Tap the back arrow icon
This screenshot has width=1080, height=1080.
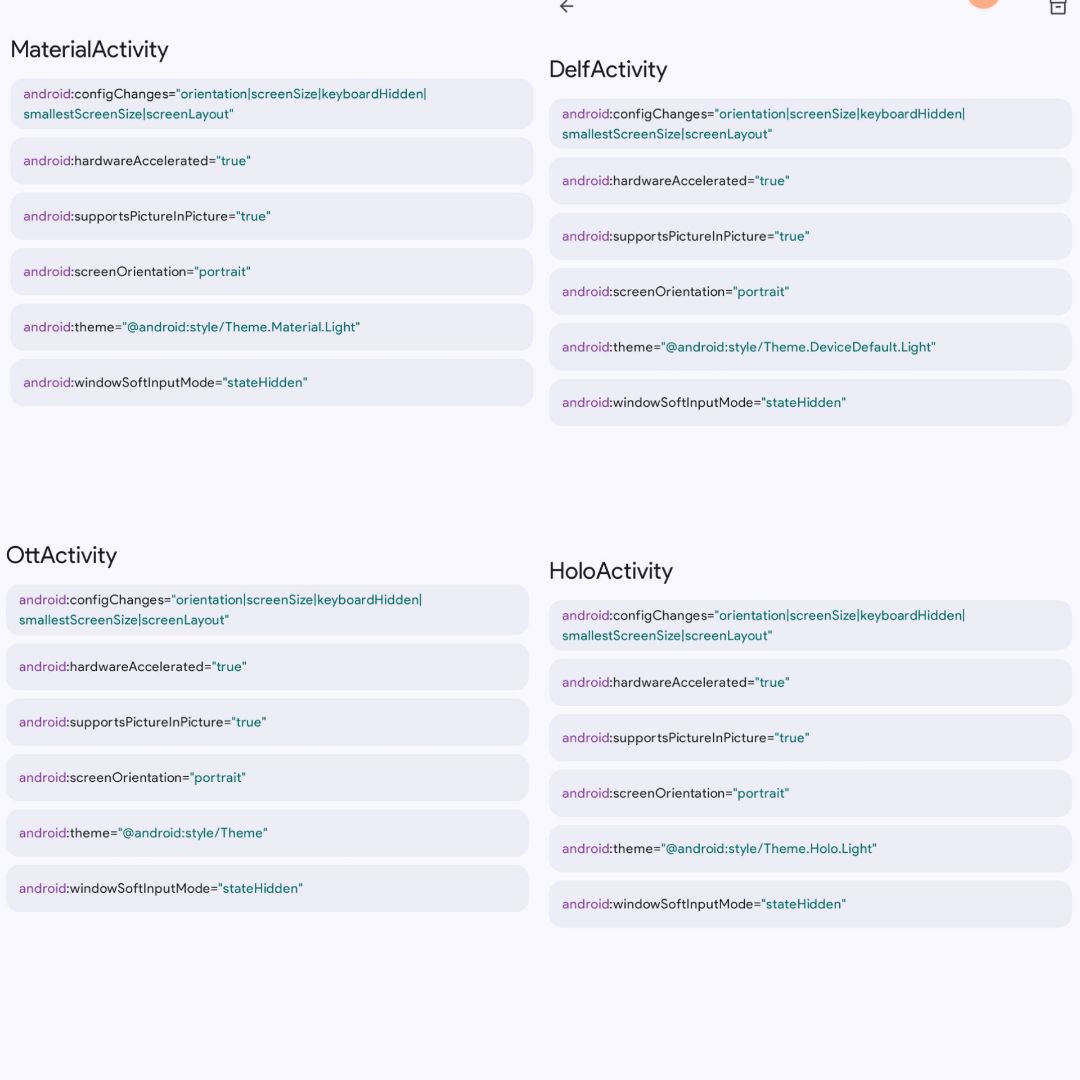pos(567,6)
